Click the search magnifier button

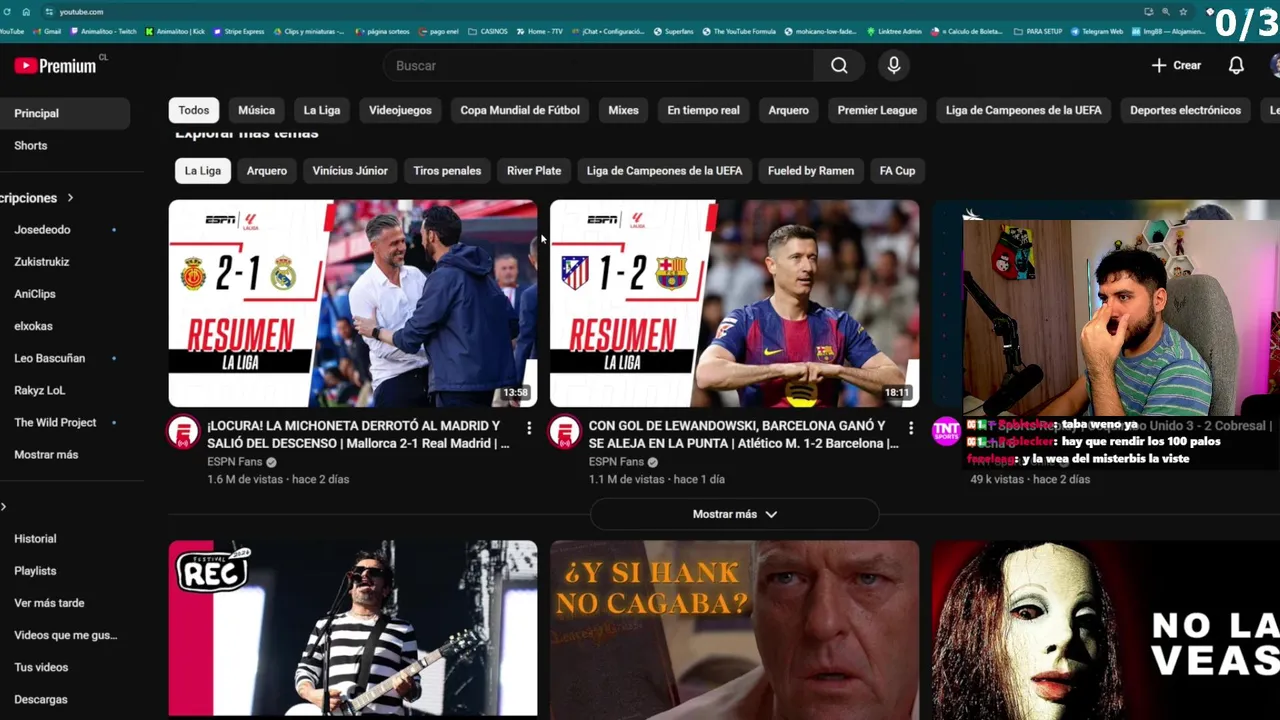pos(839,65)
